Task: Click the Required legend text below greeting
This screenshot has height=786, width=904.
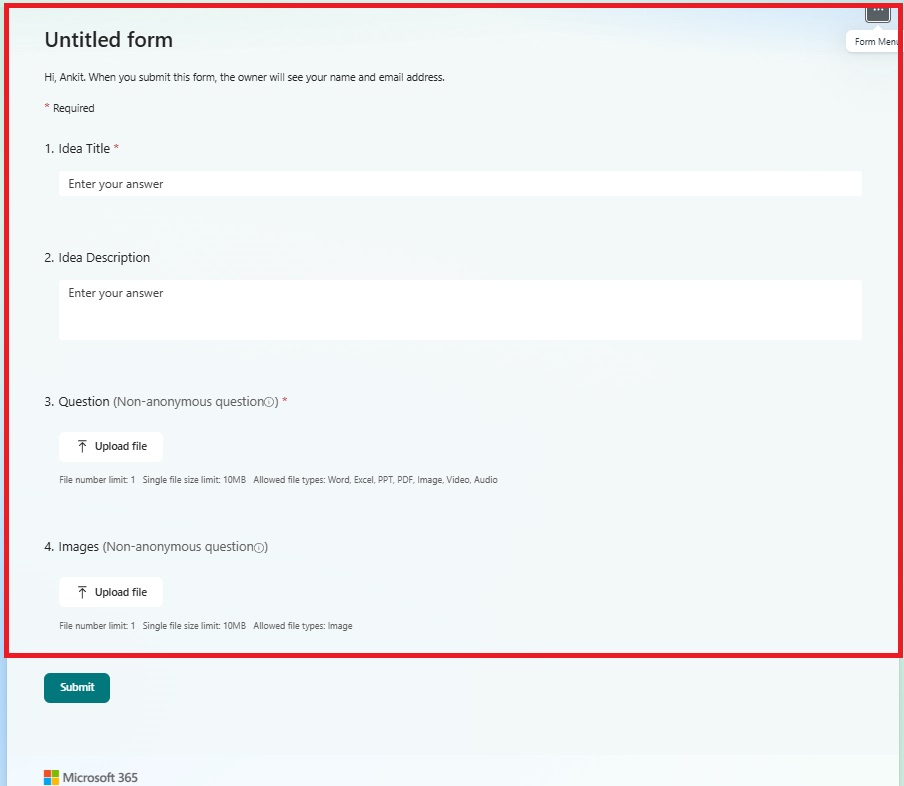Action: pos(73,108)
